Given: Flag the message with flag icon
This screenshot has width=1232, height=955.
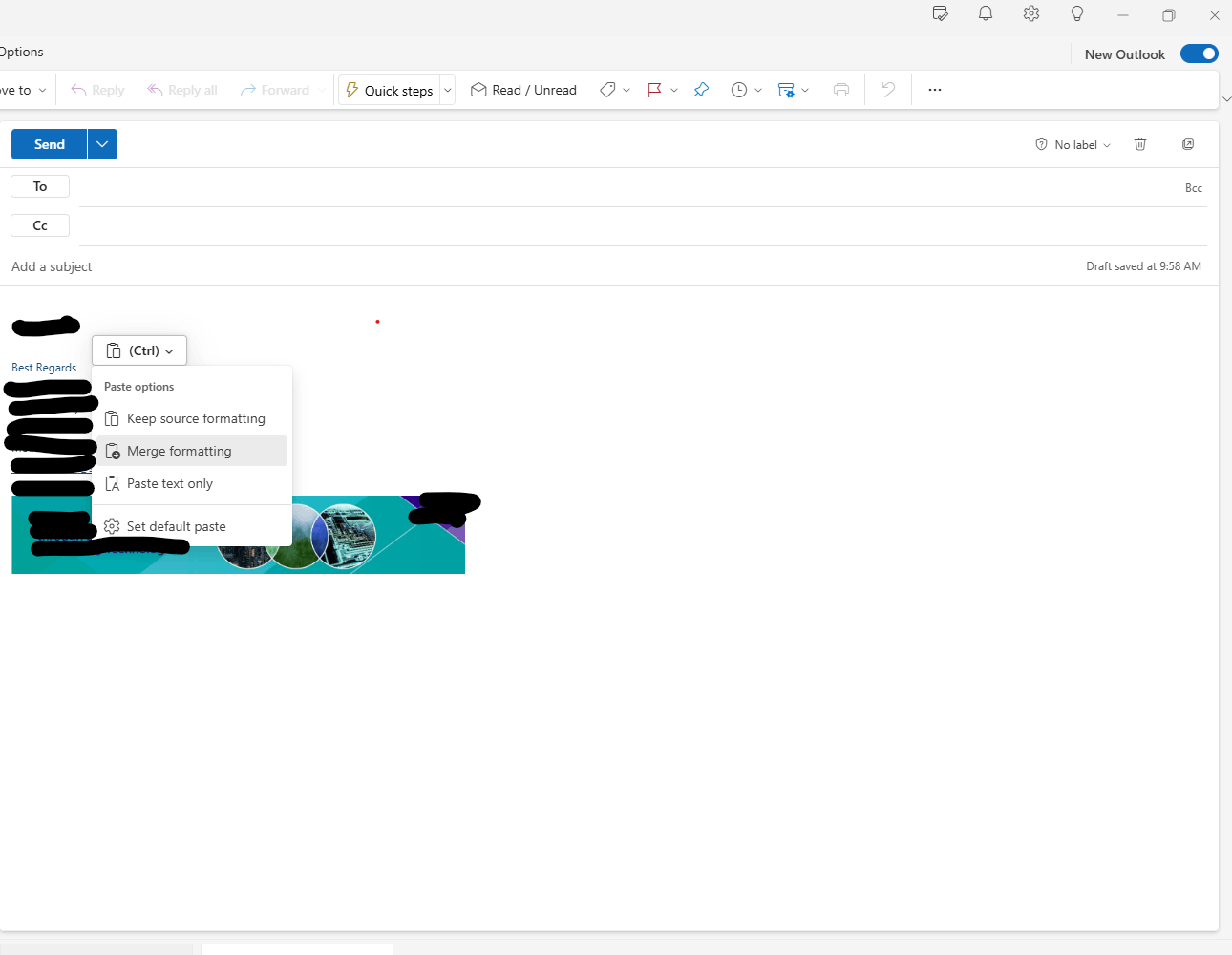Looking at the screenshot, I should 654,90.
